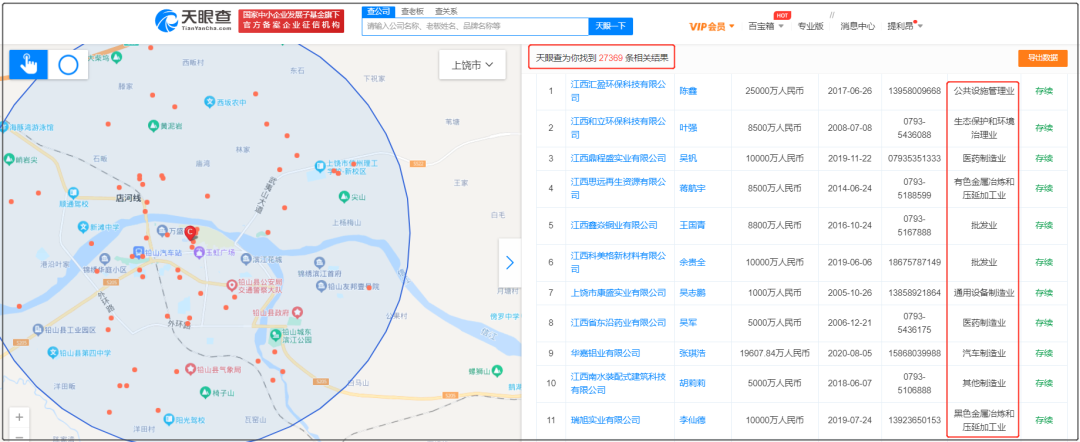
Task: Click the 尖山 mountain icon
Action: (344, 197)
